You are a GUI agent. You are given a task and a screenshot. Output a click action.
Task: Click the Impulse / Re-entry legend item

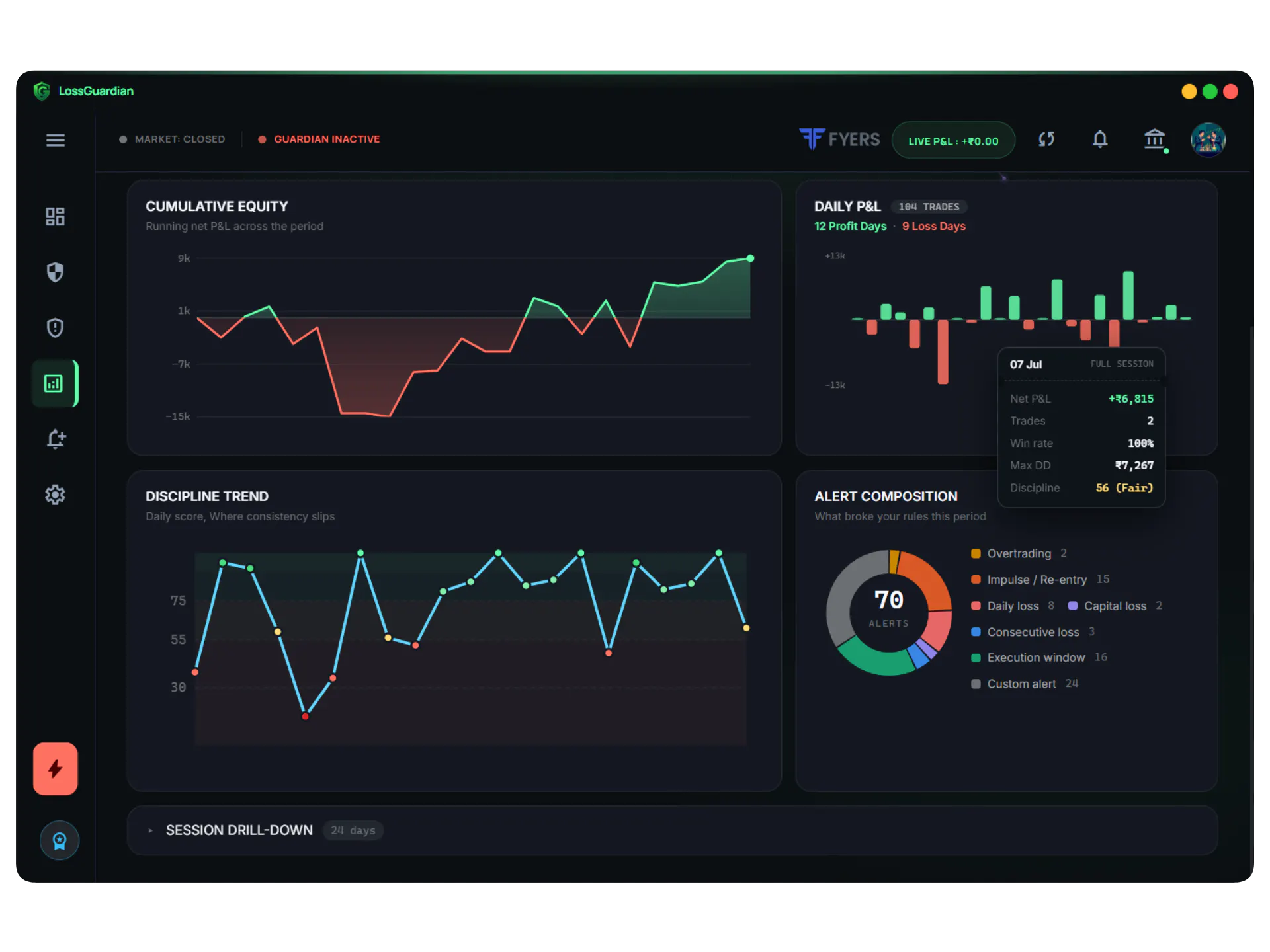click(1039, 580)
